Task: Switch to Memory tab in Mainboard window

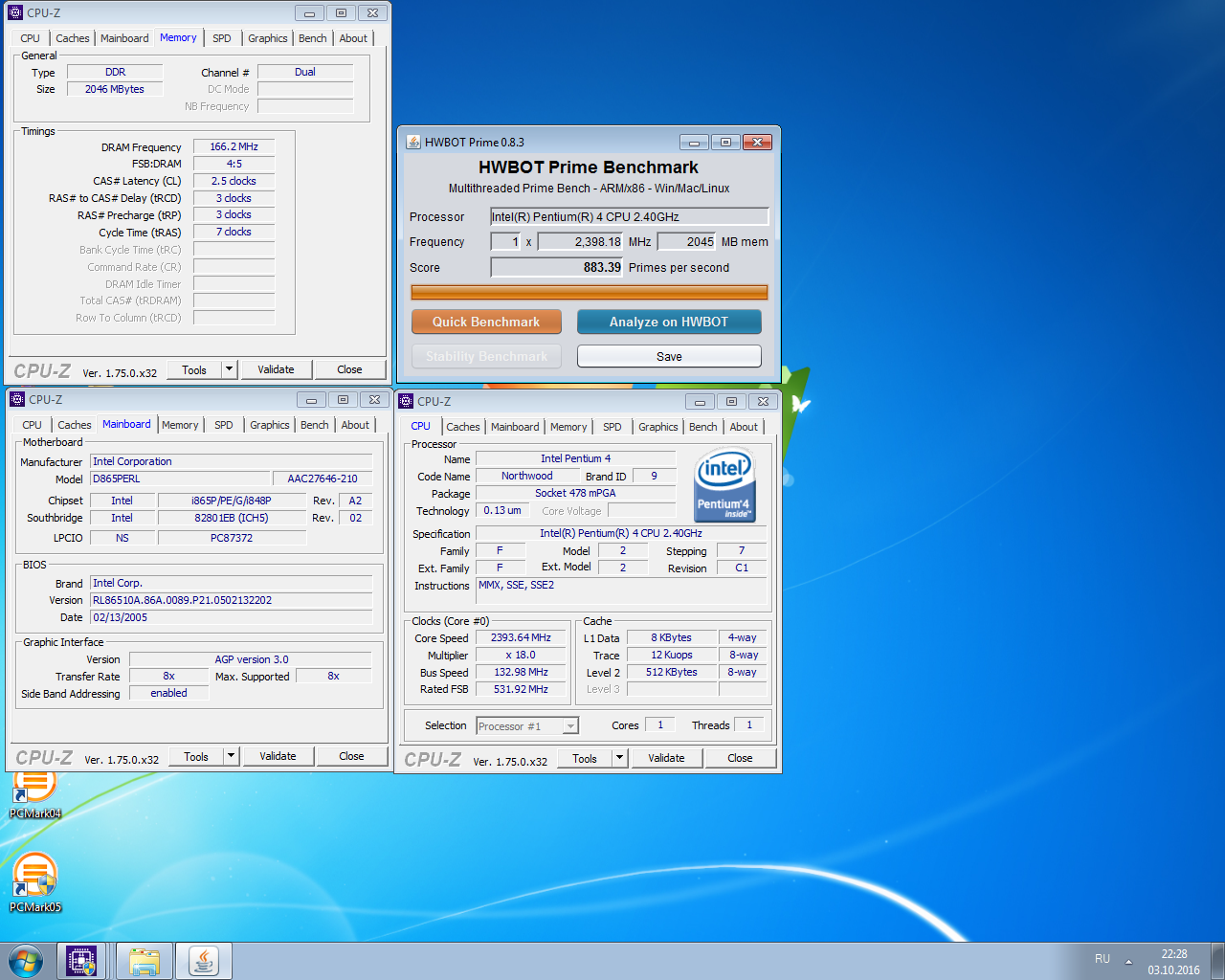Action: [x=180, y=425]
